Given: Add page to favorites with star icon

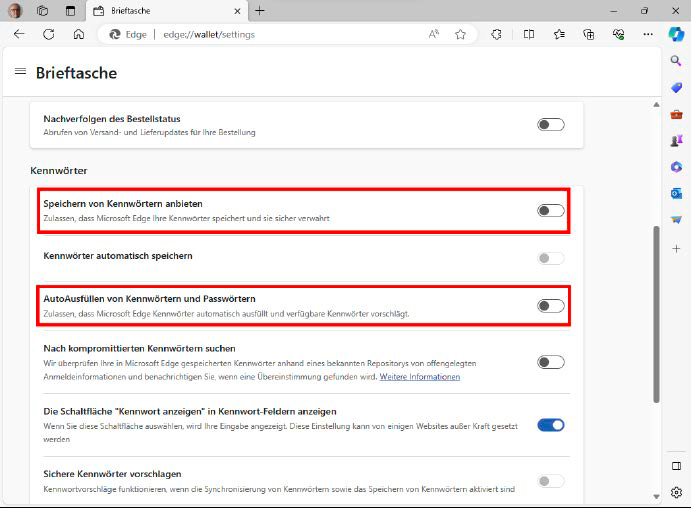Looking at the screenshot, I should pos(461,34).
